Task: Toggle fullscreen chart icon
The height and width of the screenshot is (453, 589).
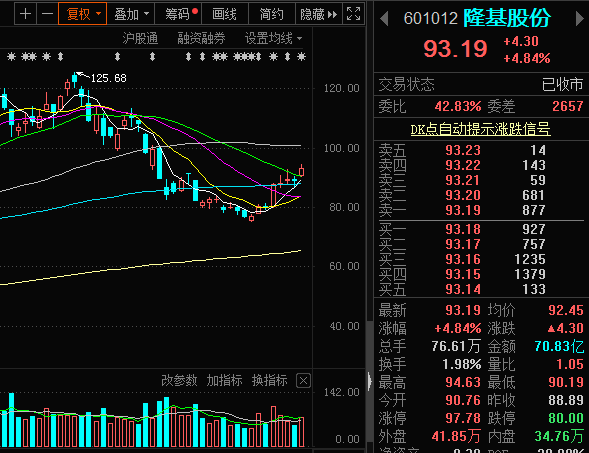Action: pos(353,14)
